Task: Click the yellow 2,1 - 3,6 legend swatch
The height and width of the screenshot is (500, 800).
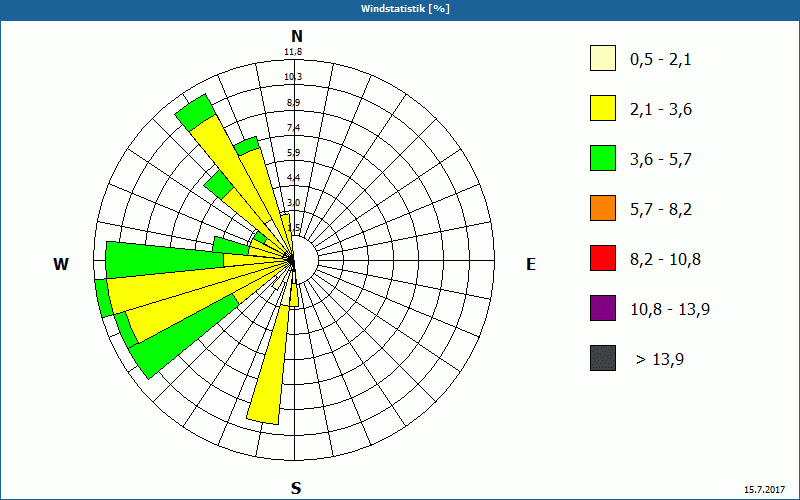Action: tap(603, 108)
